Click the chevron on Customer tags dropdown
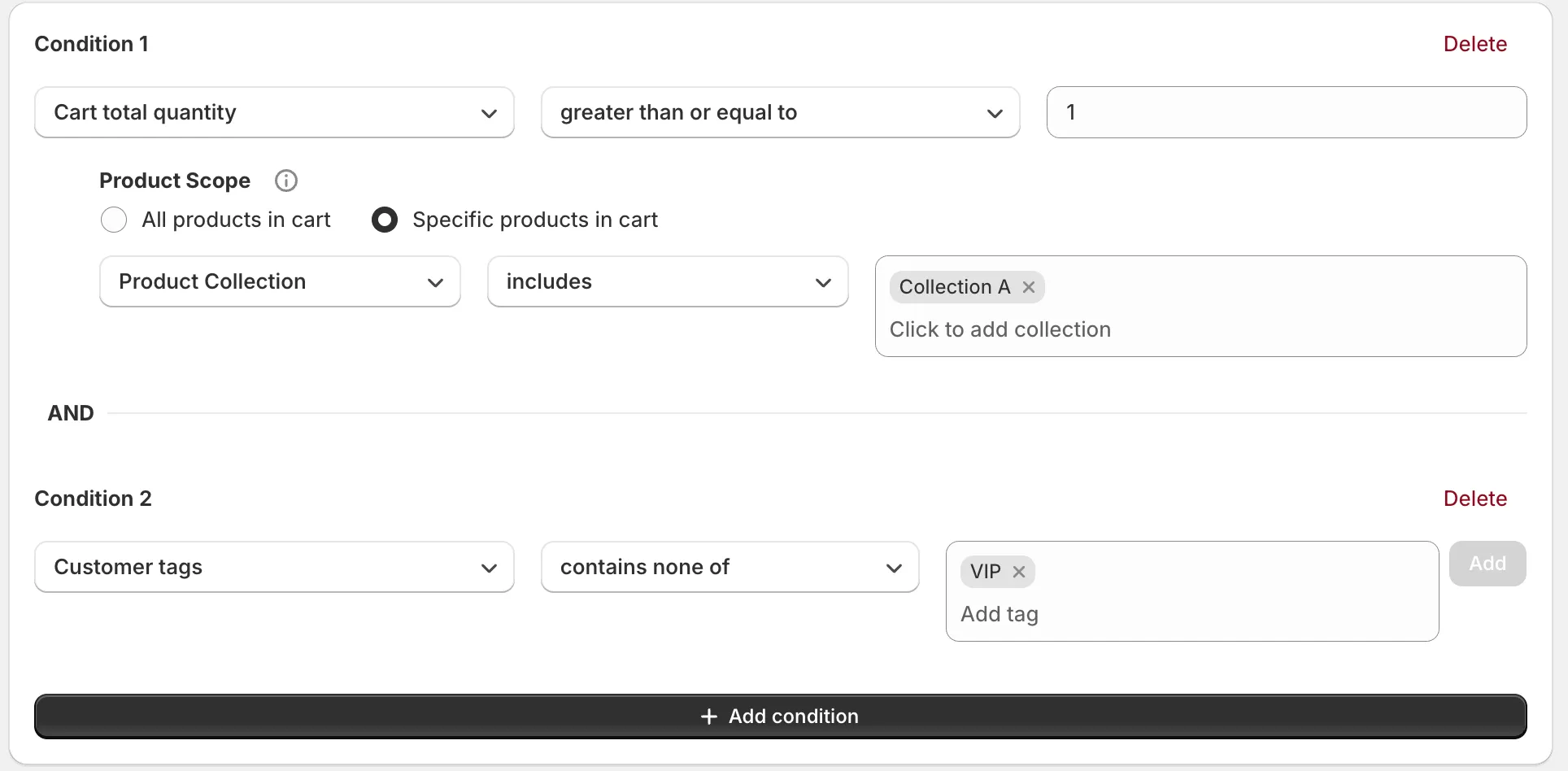The height and width of the screenshot is (771, 1568). (x=489, y=568)
